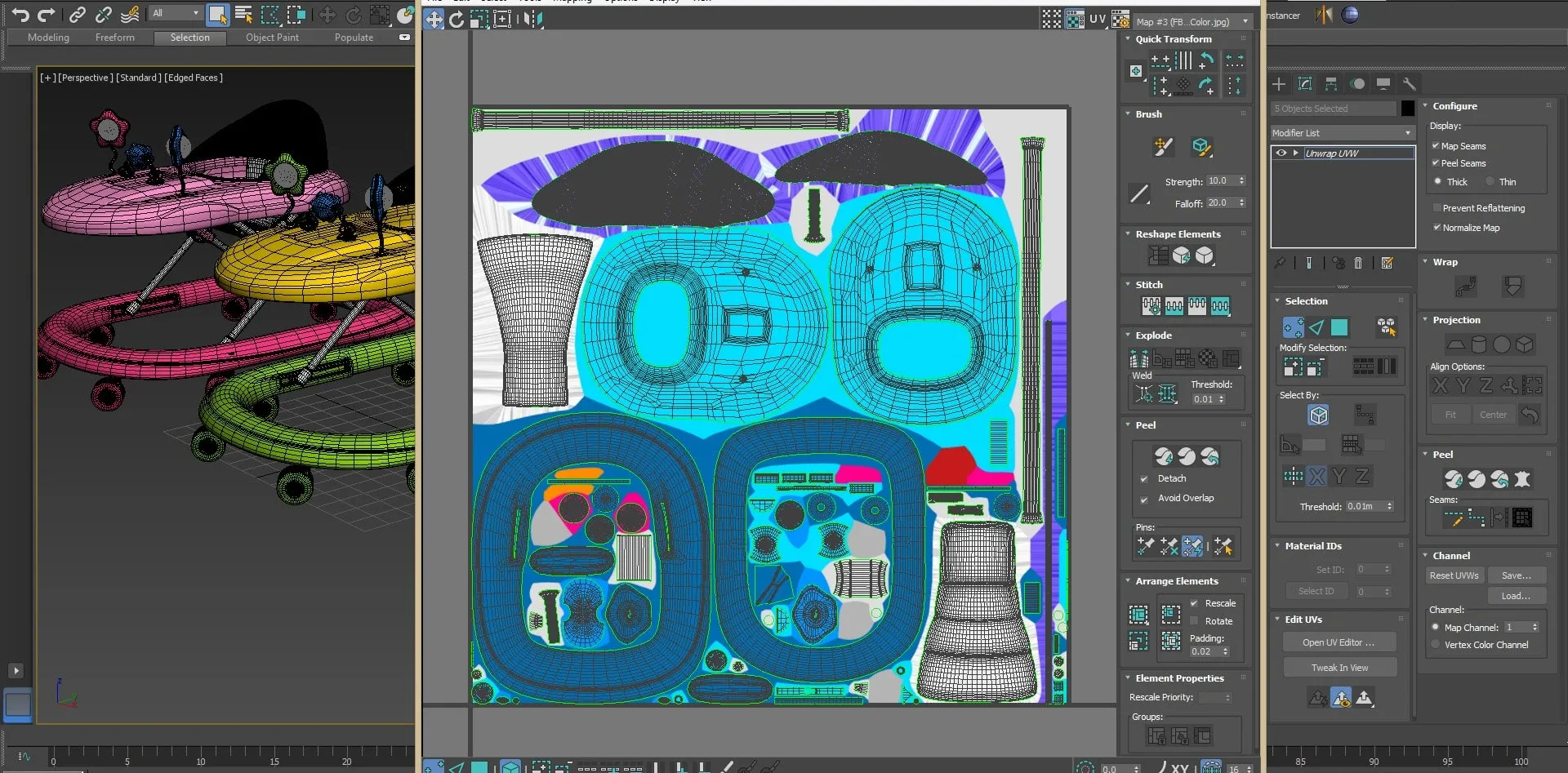
Task: Click Load... button in Channel
Action: [1516, 596]
